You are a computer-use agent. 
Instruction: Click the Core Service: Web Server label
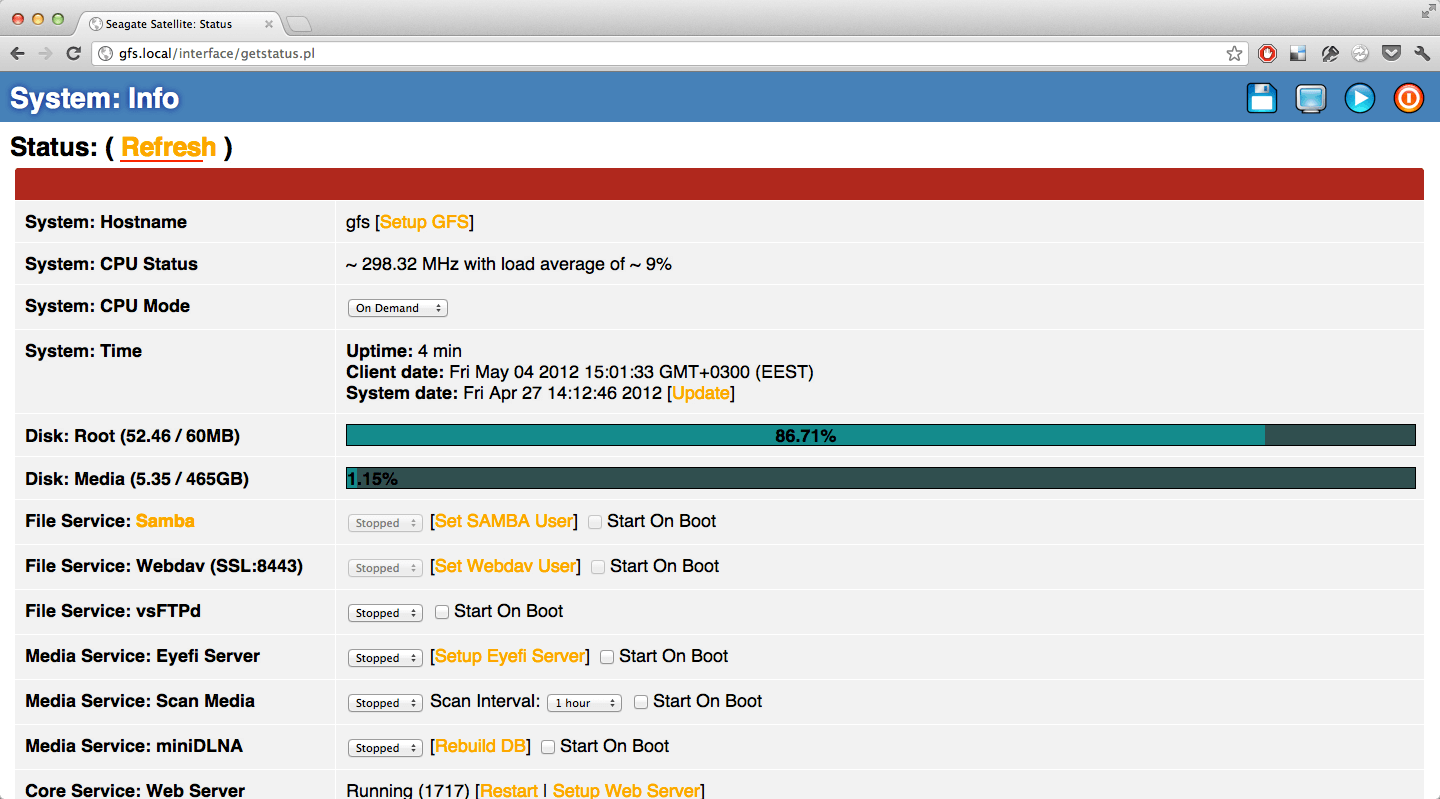pos(135,790)
